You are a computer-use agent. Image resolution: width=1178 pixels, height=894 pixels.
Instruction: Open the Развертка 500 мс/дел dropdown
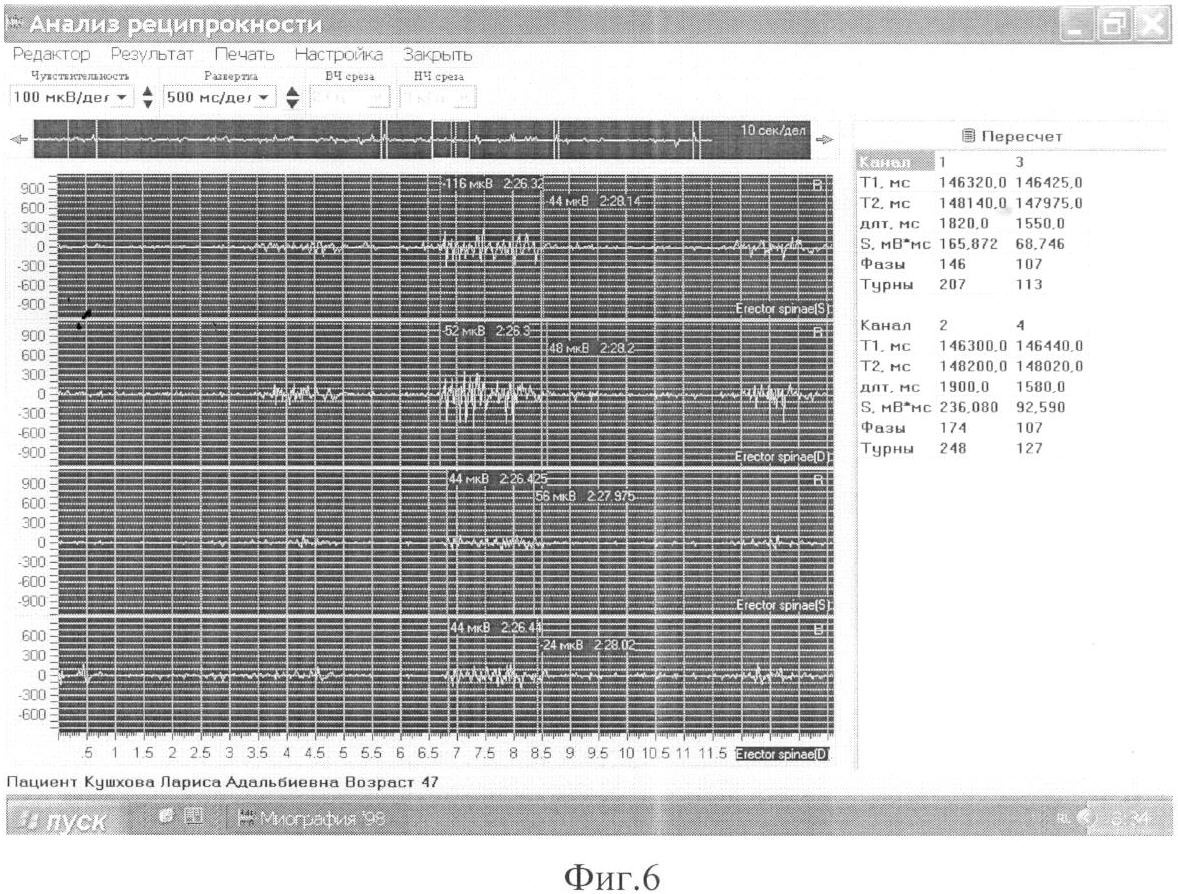click(x=265, y=97)
